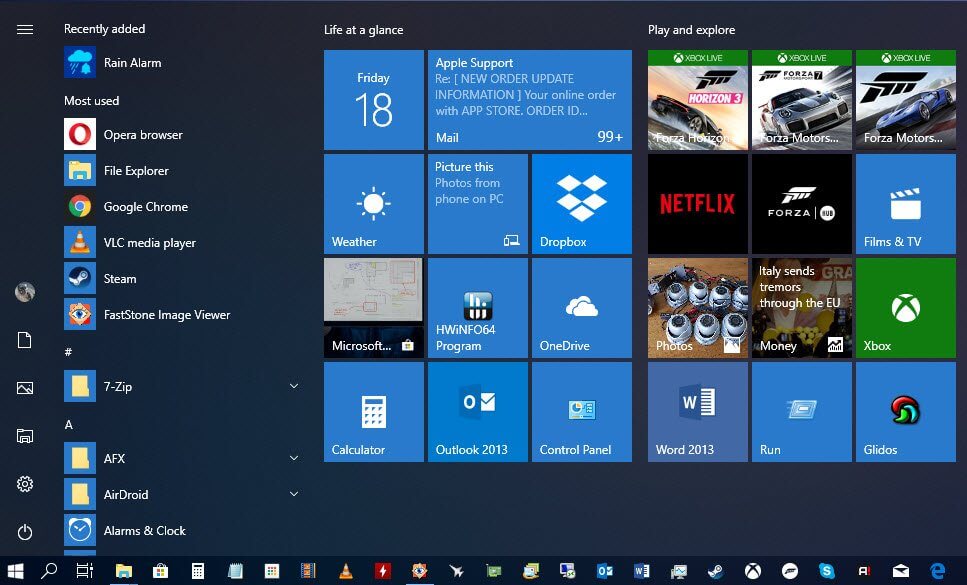967x585 pixels.
Task: Click the 'Life at a glance' group header
Action: 364,30
